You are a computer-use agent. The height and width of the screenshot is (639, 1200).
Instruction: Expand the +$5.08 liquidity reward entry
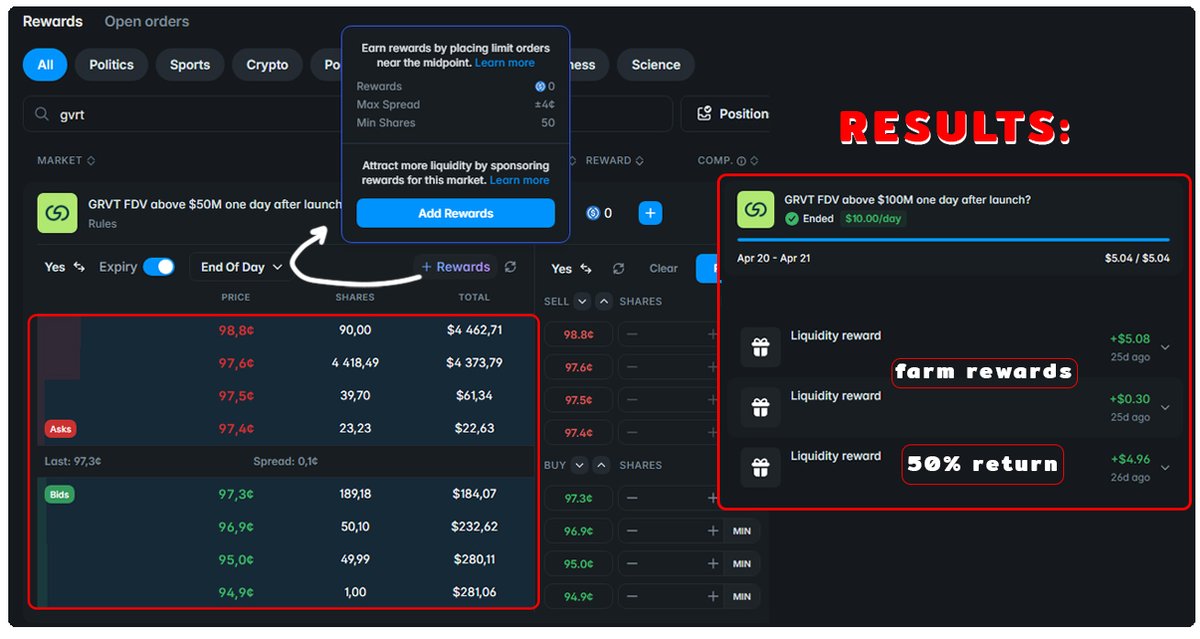1165,347
